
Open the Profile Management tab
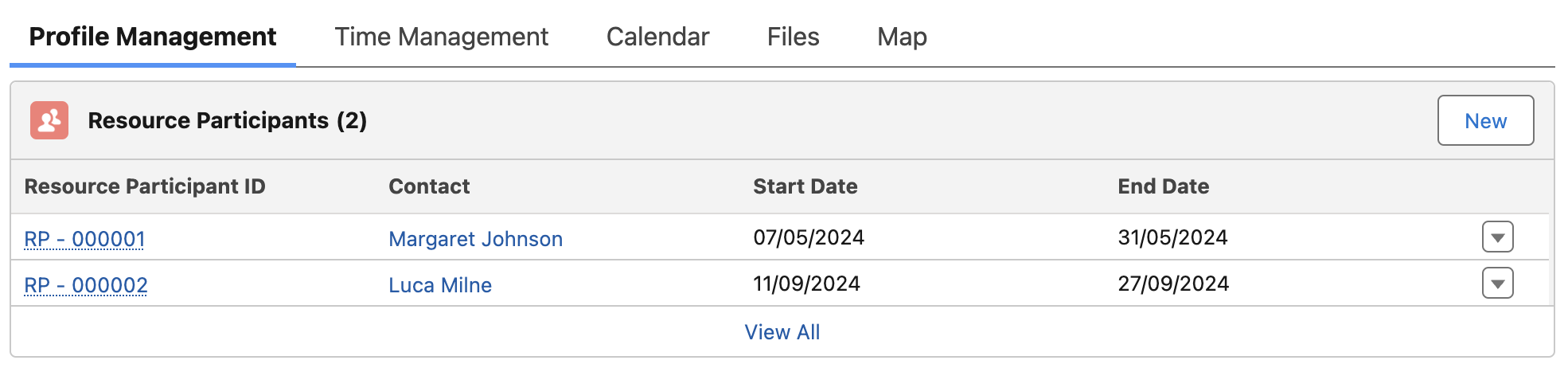[152, 37]
